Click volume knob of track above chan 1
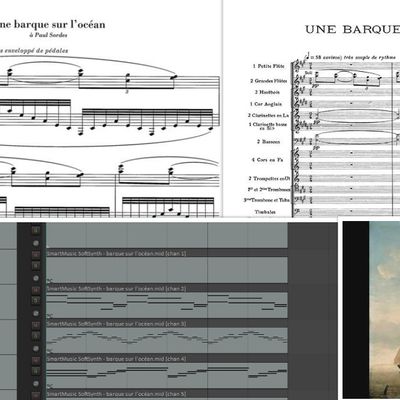400x400 pixels. pos(36,243)
